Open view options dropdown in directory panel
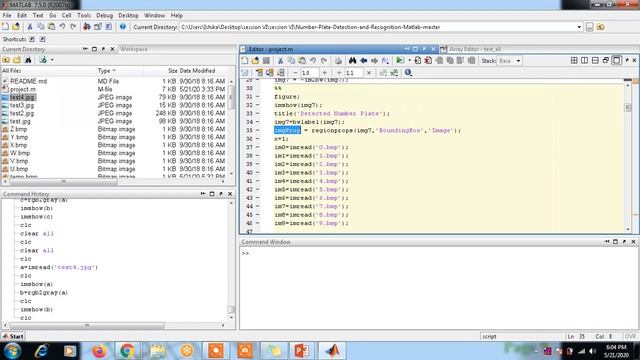The height and width of the screenshot is (360, 640). click(x=52, y=60)
